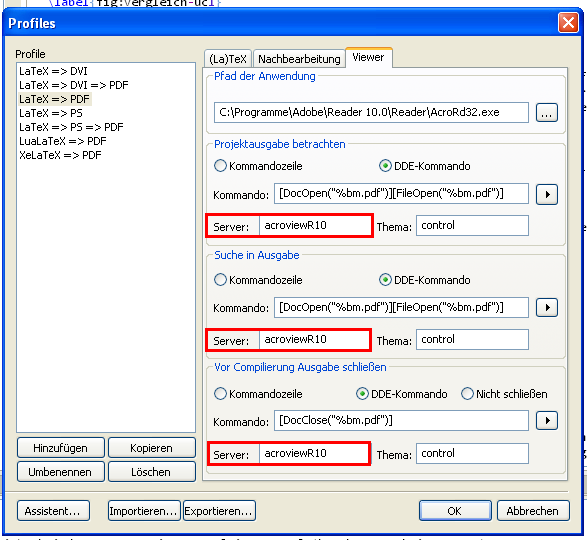The height and width of the screenshot is (540, 587).
Task: Edit Server field under Vor Compilierung schließen
Action: [x=314, y=453]
